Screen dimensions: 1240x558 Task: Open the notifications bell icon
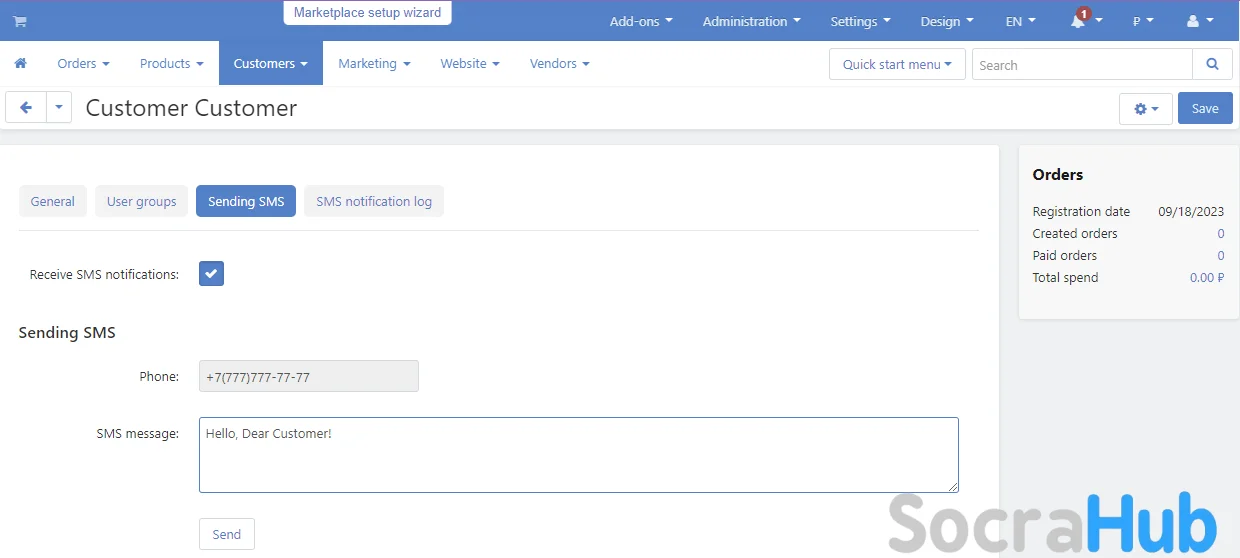1079,21
